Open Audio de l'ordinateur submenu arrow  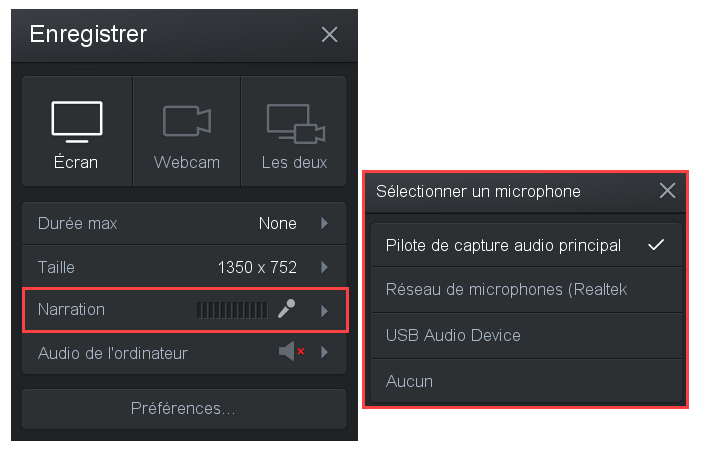pos(325,352)
